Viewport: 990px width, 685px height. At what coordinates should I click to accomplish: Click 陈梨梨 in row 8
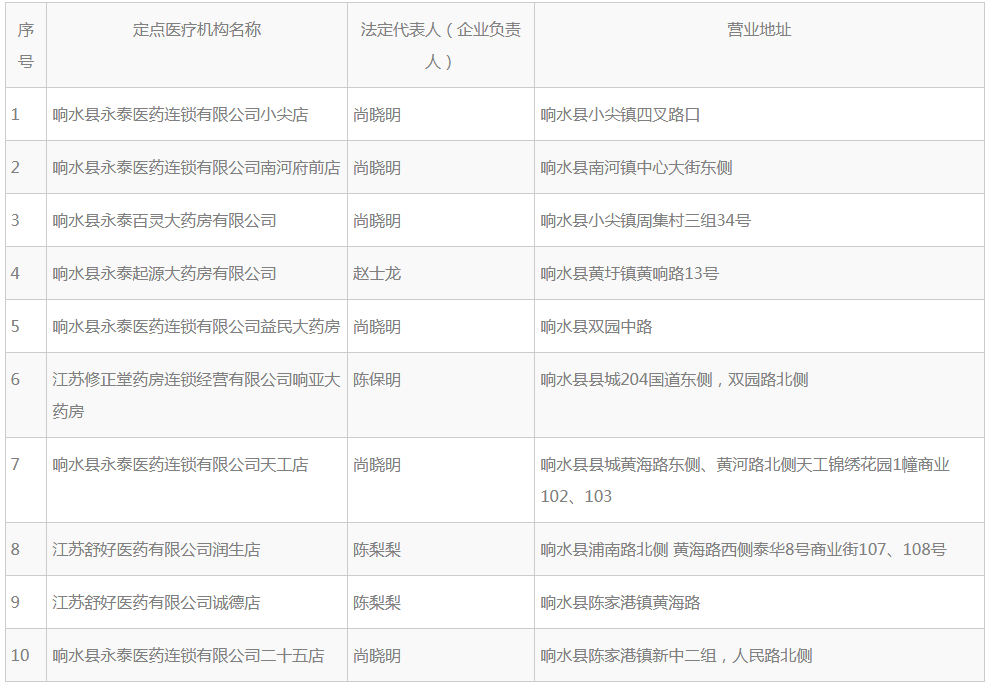coord(377,550)
